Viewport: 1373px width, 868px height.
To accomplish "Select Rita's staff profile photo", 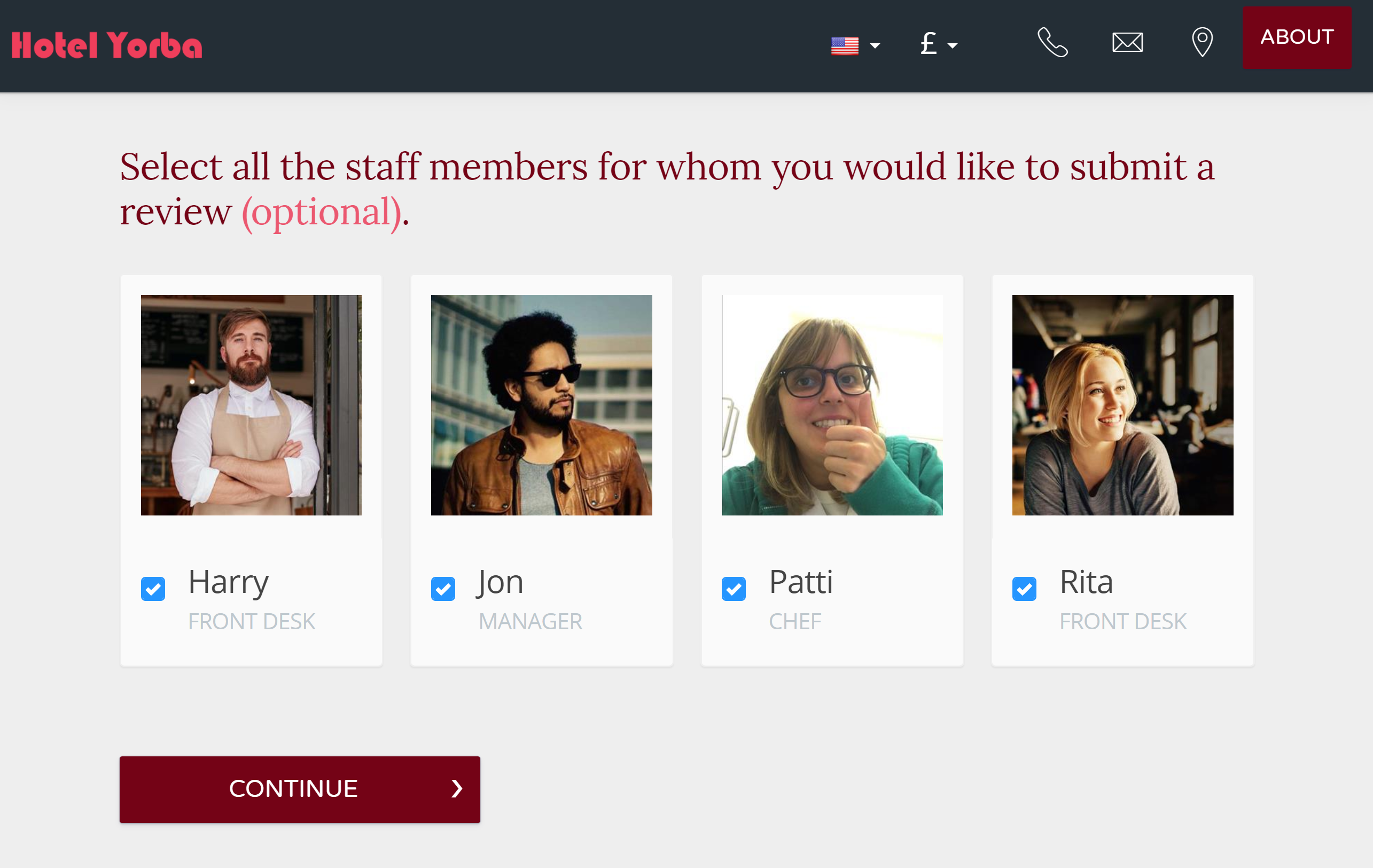I will (1121, 404).
